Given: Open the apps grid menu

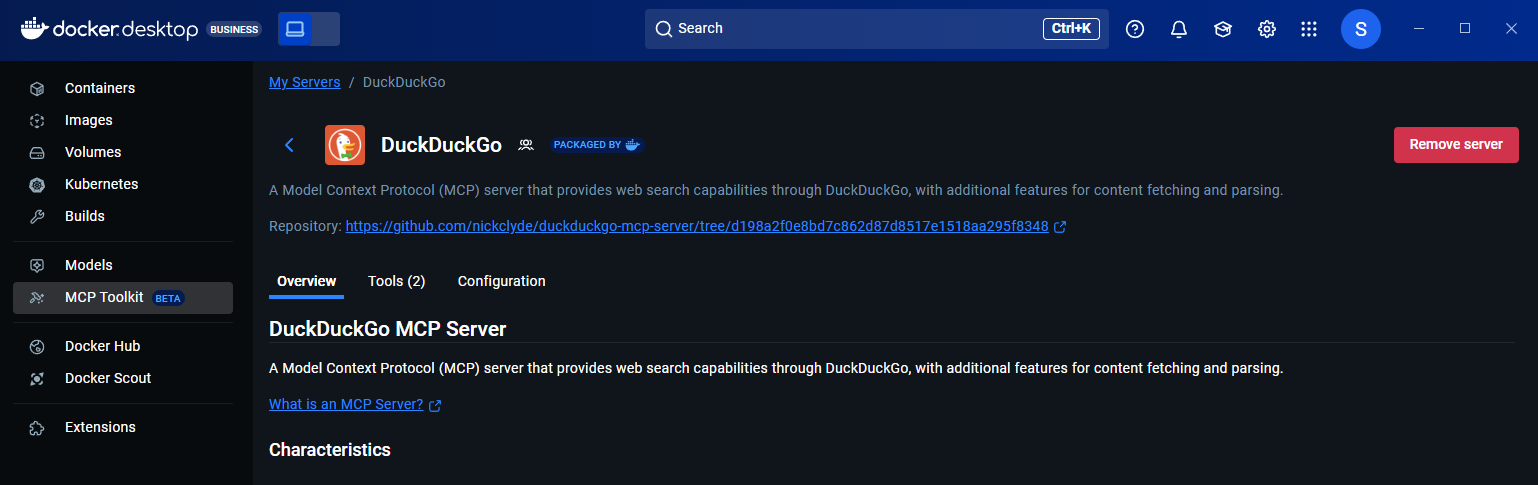Looking at the screenshot, I should pos(1309,29).
